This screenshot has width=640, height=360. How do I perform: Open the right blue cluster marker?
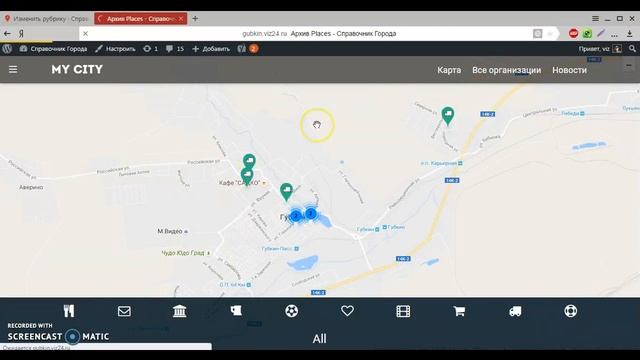311,213
